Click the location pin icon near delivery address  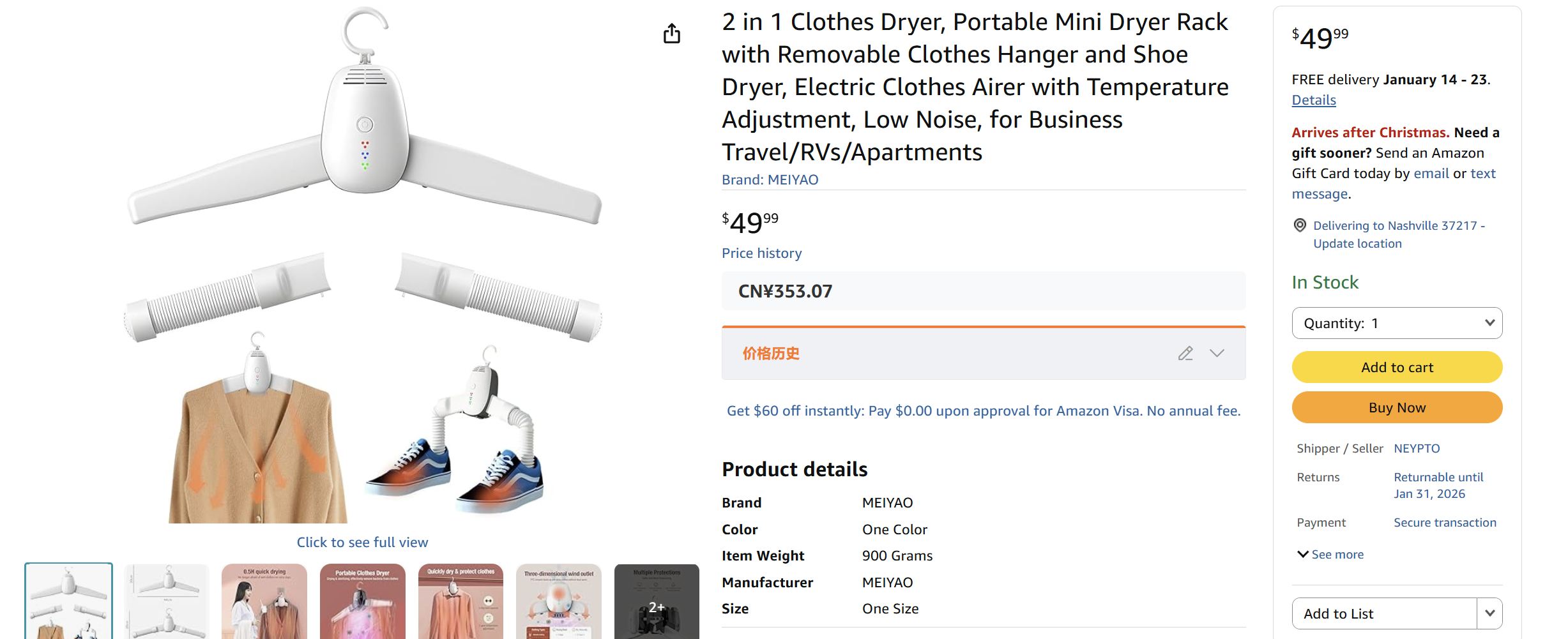coord(1300,225)
